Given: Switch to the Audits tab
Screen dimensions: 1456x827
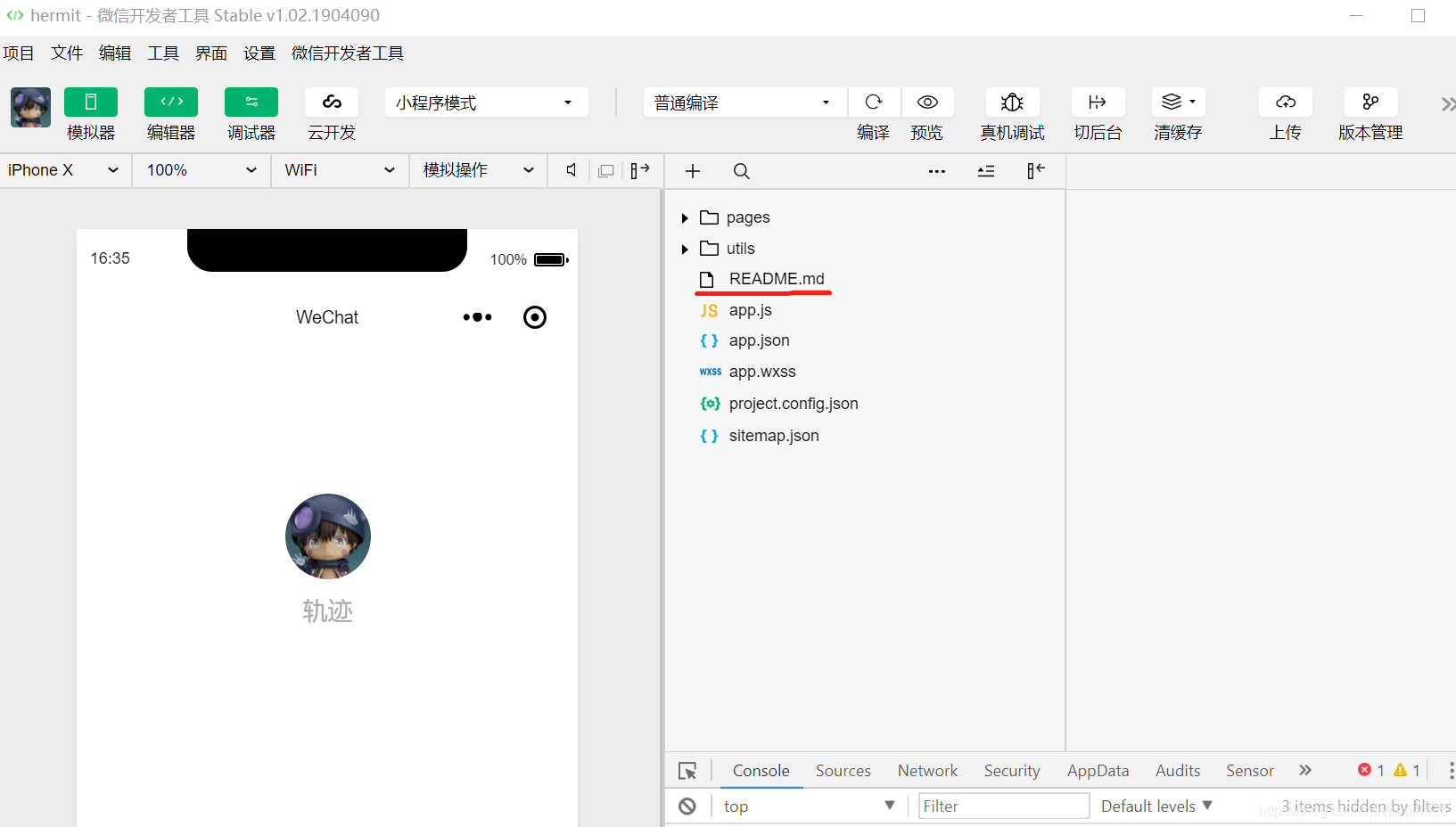Looking at the screenshot, I should (1178, 771).
